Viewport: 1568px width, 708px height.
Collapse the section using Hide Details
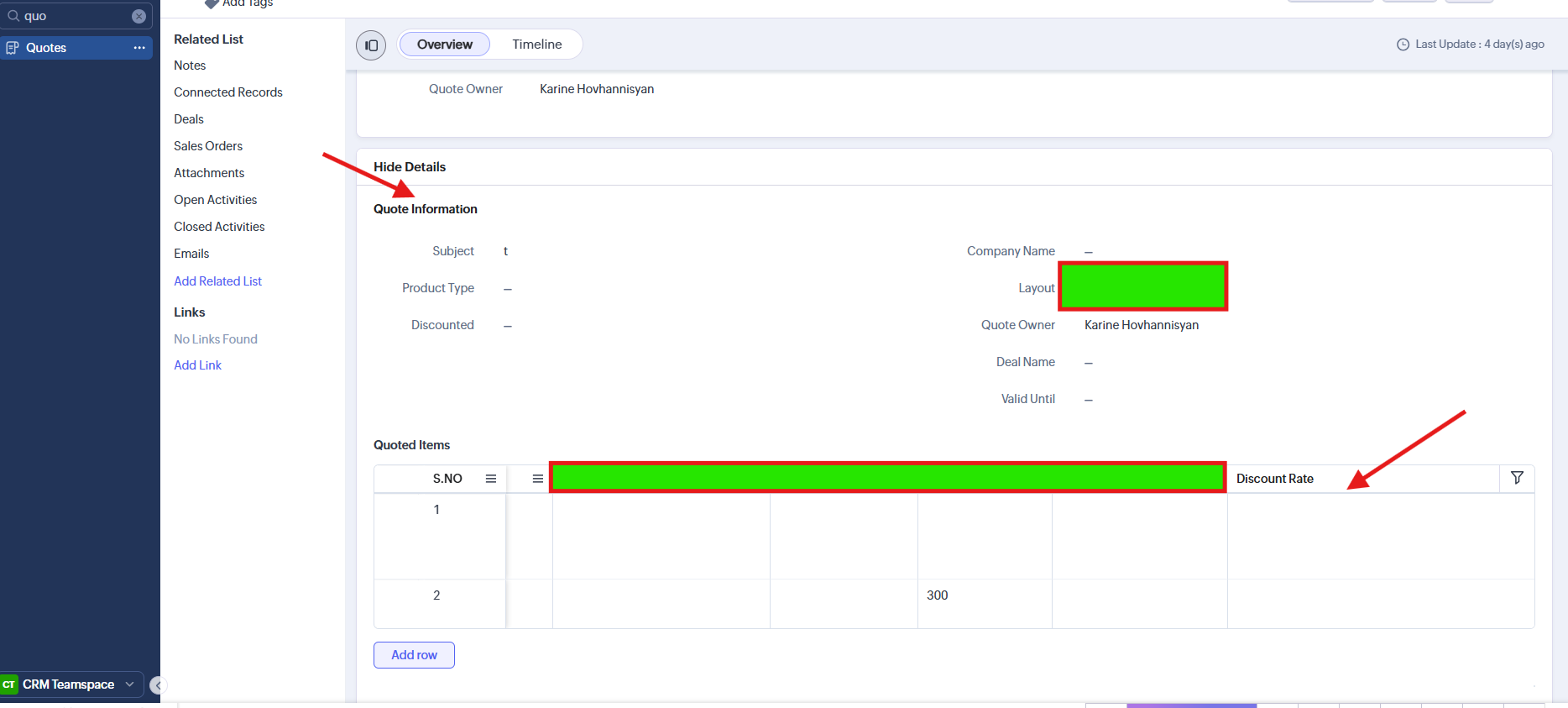[410, 167]
